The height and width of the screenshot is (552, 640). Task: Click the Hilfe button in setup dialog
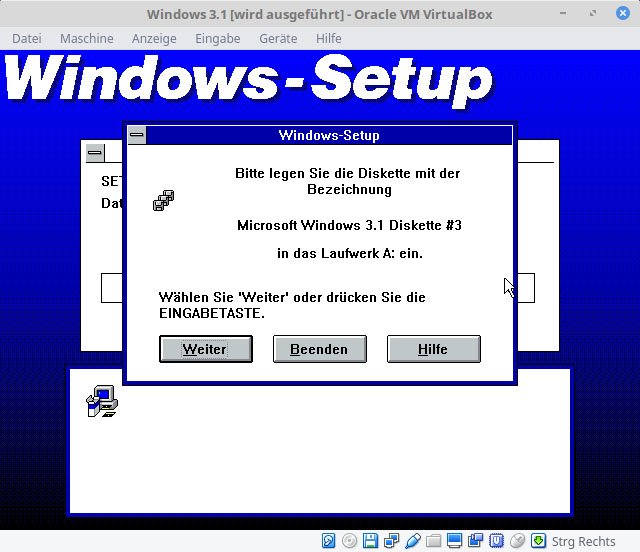tap(433, 349)
